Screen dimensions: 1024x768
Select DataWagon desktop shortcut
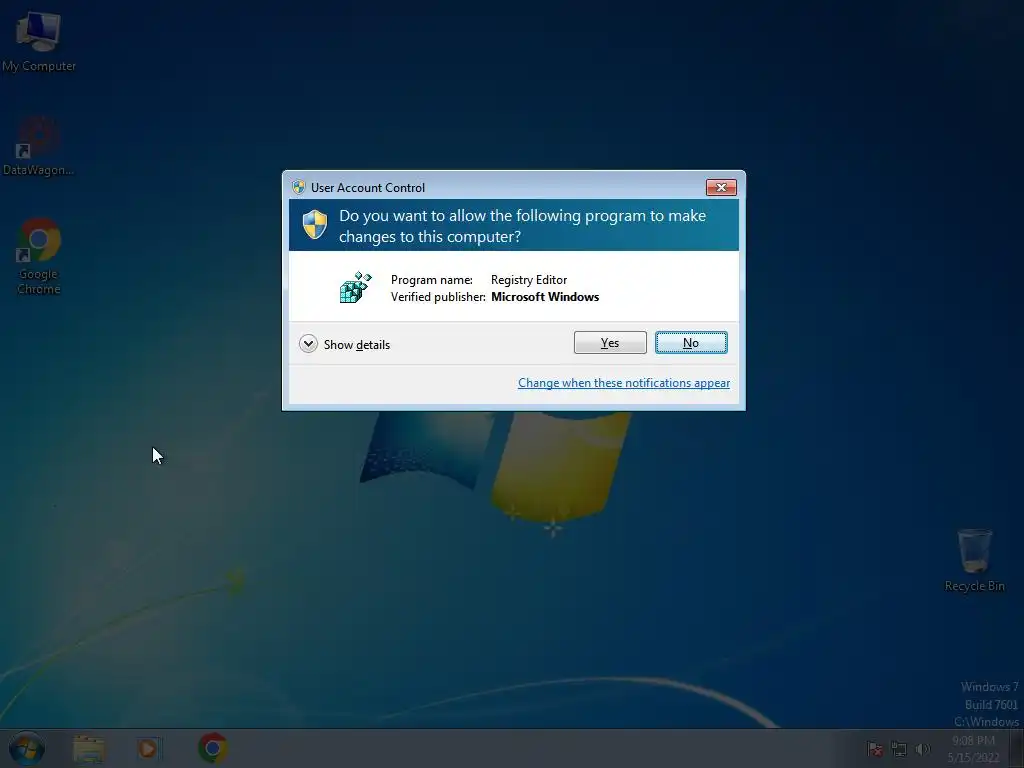pyautogui.click(x=39, y=146)
